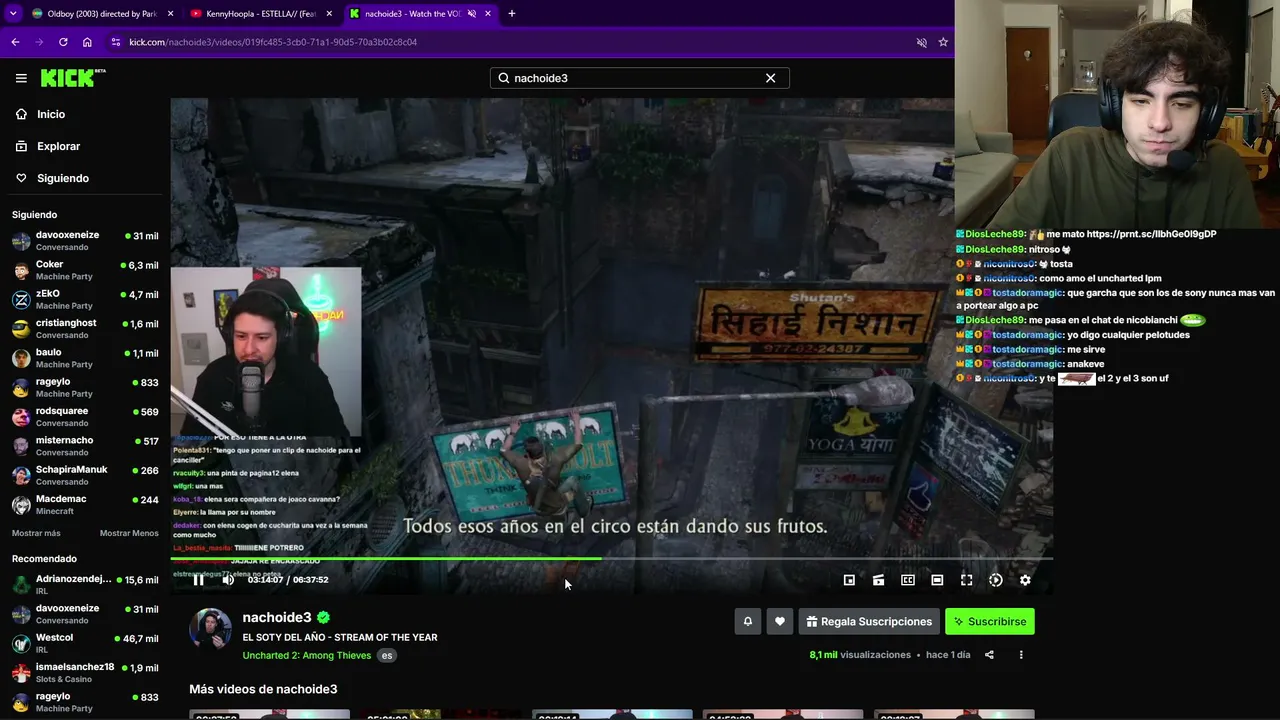
Task: Open the video's three-dot options menu
Action: point(1021,655)
